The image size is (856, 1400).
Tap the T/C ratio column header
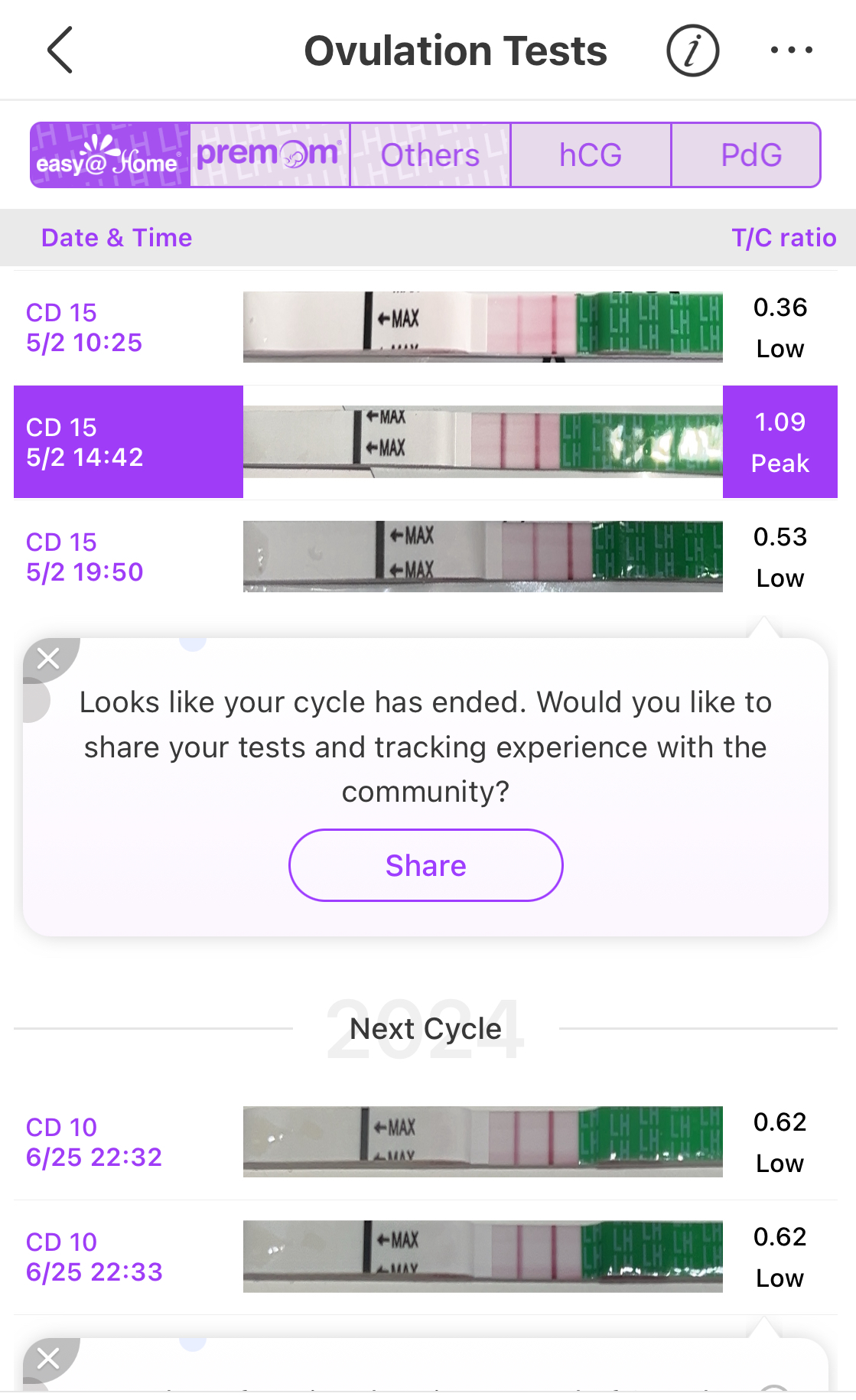tap(783, 238)
